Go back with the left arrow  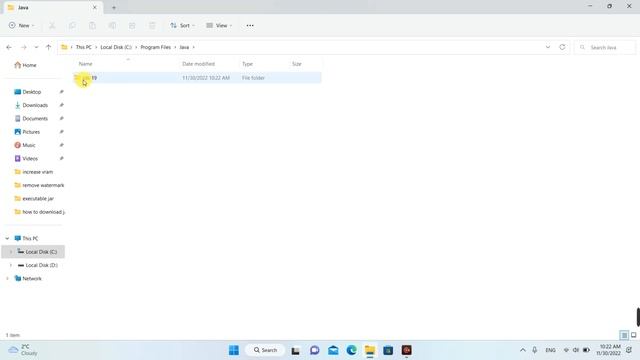[x=9, y=47]
